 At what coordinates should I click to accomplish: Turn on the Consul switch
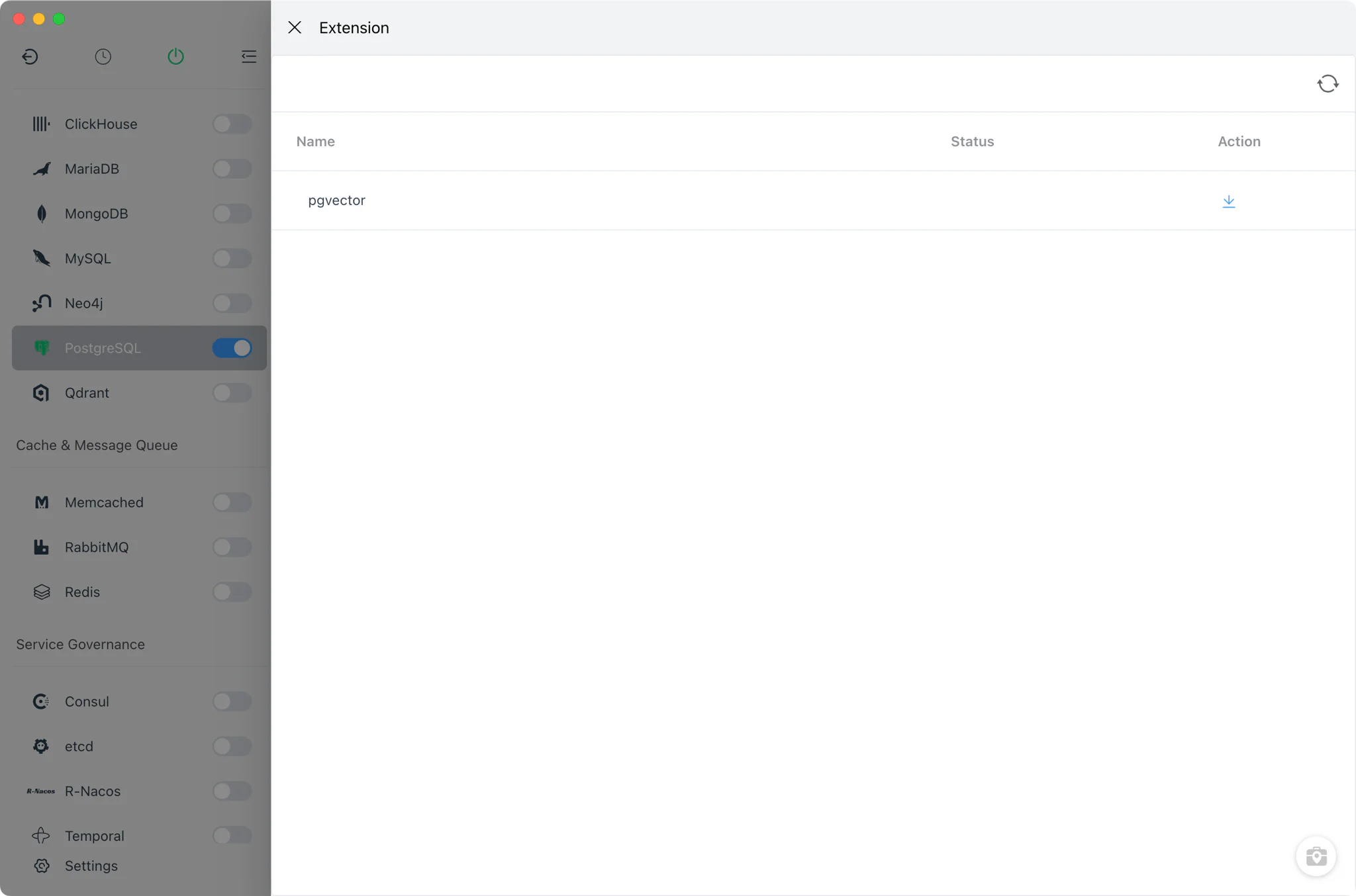[x=232, y=701]
